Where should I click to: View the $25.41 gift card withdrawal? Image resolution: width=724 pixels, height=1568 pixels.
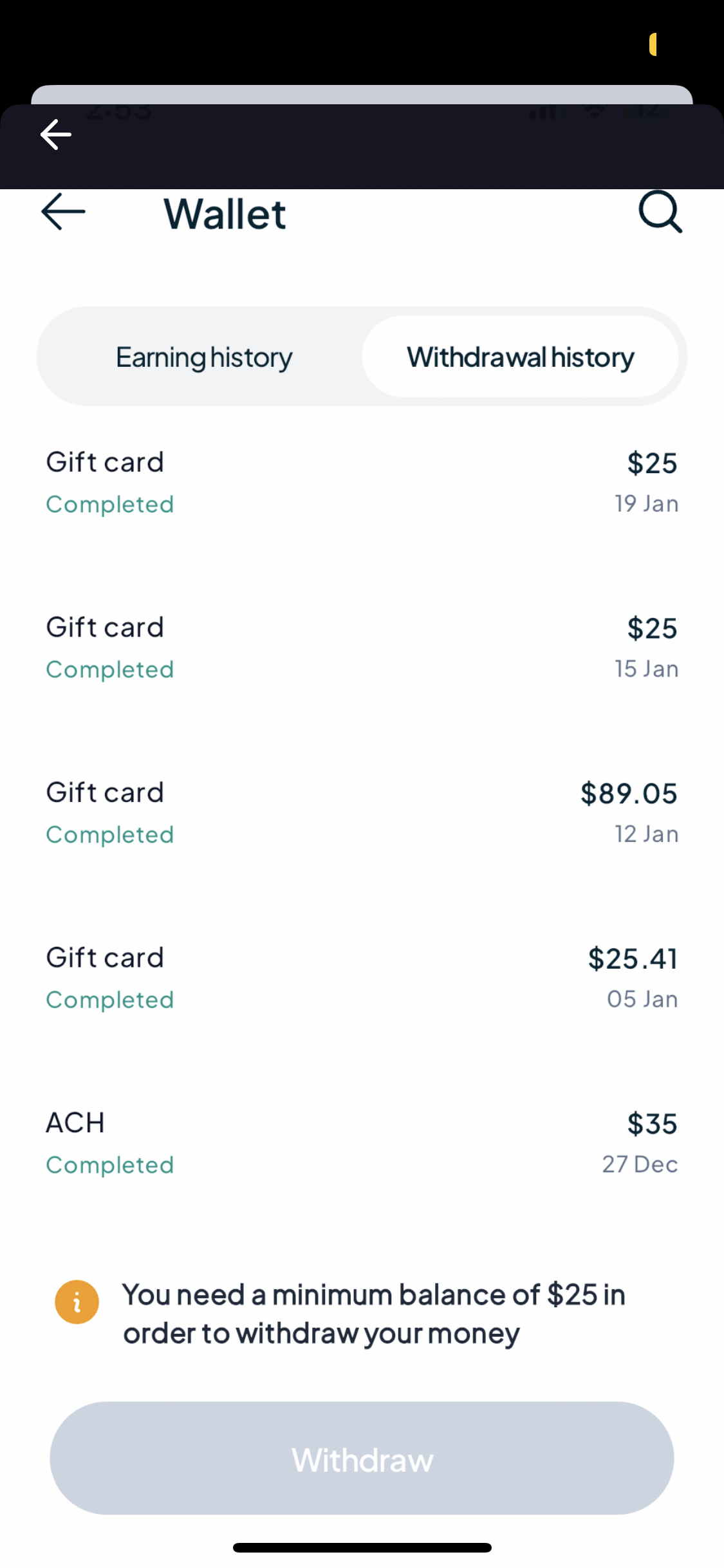(x=362, y=978)
